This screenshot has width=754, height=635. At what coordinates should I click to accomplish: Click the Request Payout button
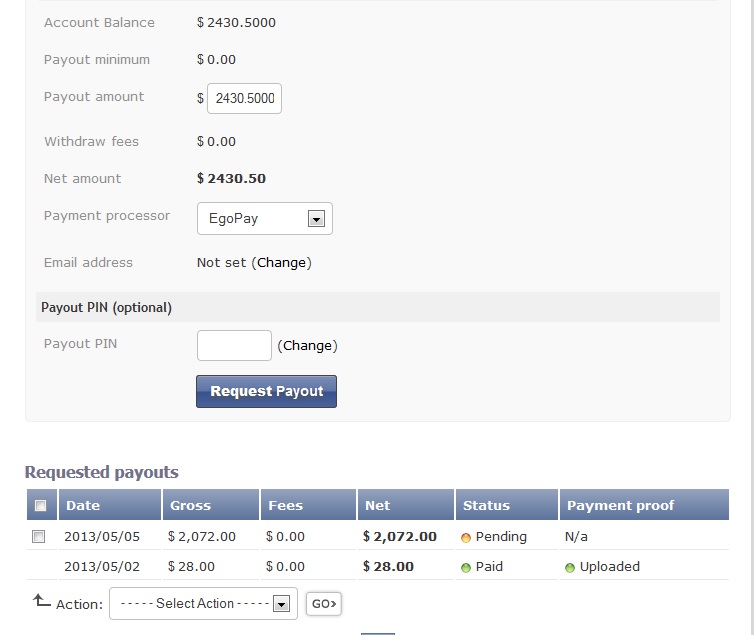[x=266, y=391]
